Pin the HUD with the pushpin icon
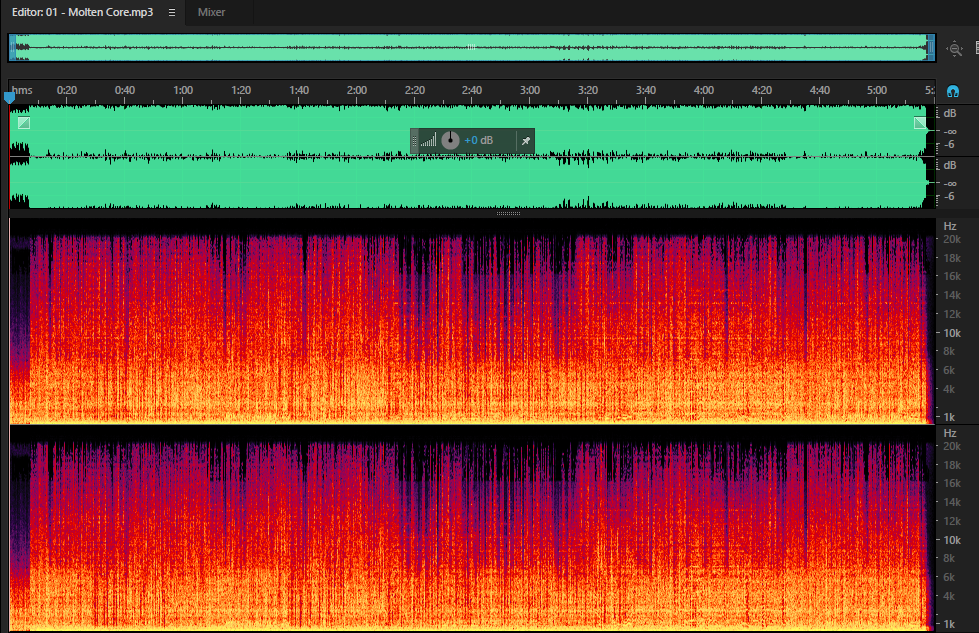Screen dimensions: 979x633 (x=526, y=141)
